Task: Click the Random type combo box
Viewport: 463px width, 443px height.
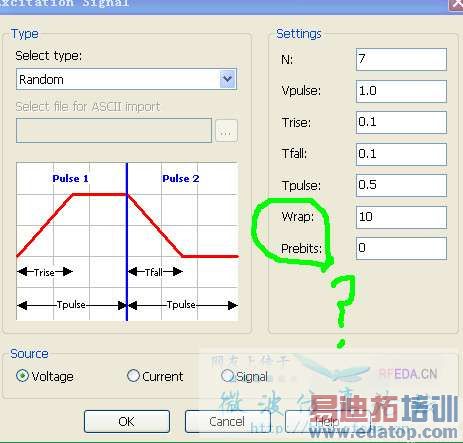Action: point(126,79)
